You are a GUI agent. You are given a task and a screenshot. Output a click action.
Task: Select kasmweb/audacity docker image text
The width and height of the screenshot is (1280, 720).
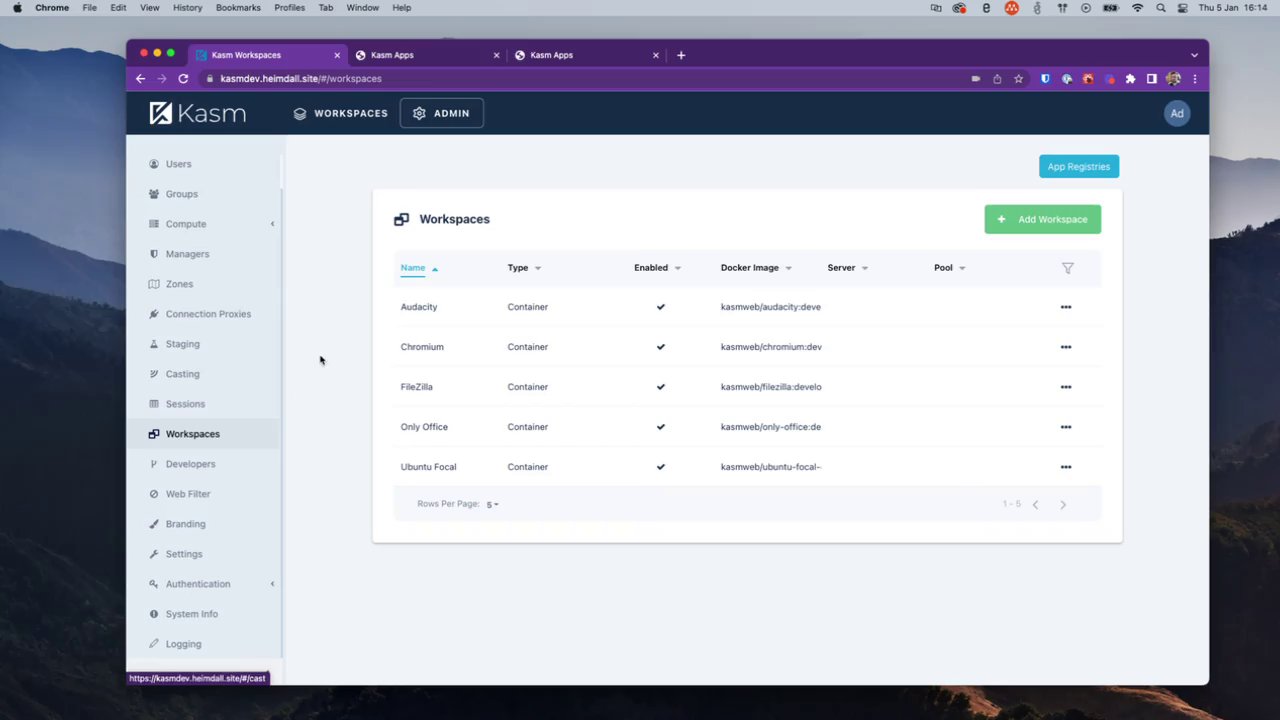coord(771,307)
